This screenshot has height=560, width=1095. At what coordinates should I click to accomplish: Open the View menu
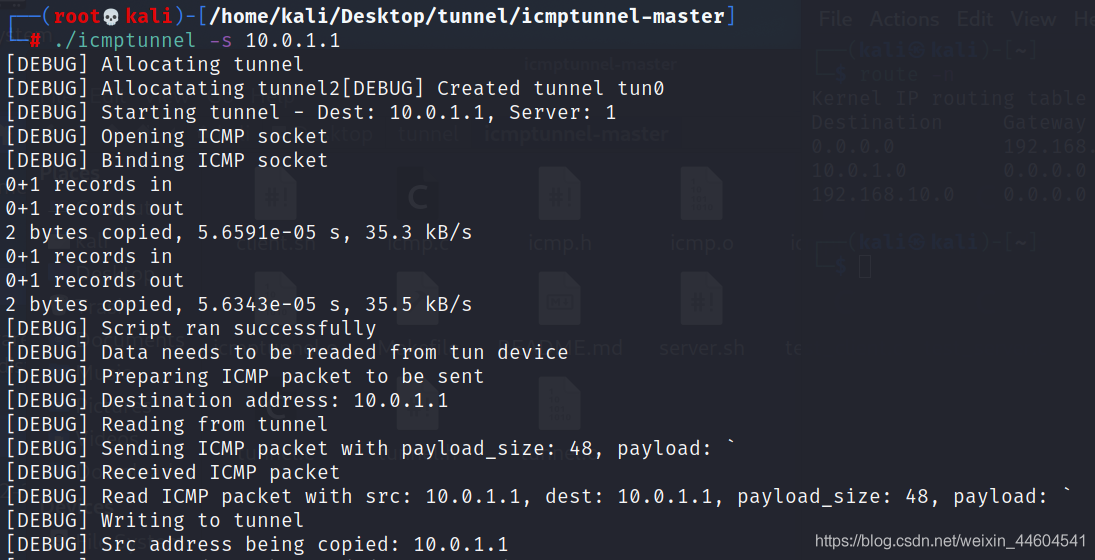1034,19
